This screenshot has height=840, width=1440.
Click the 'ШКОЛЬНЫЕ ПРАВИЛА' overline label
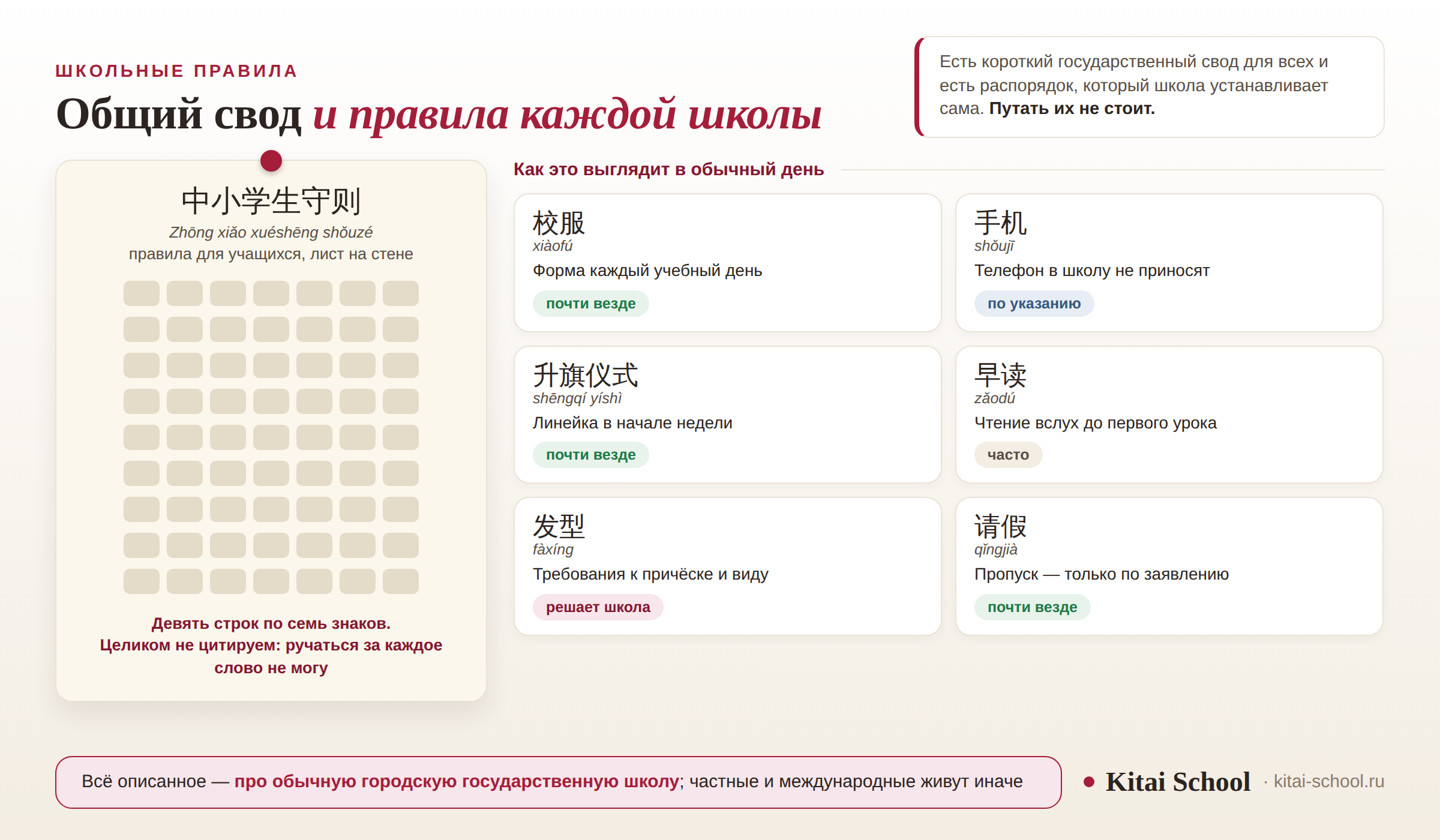(176, 71)
